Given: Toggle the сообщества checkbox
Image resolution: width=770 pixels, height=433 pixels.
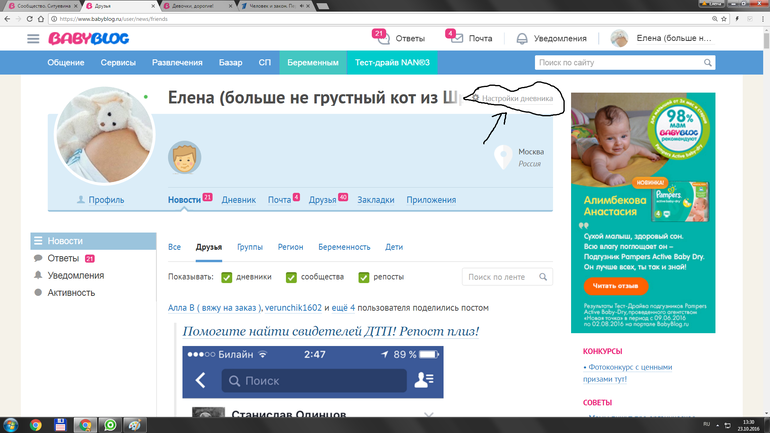Looking at the screenshot, I should [x=292, y=277].
